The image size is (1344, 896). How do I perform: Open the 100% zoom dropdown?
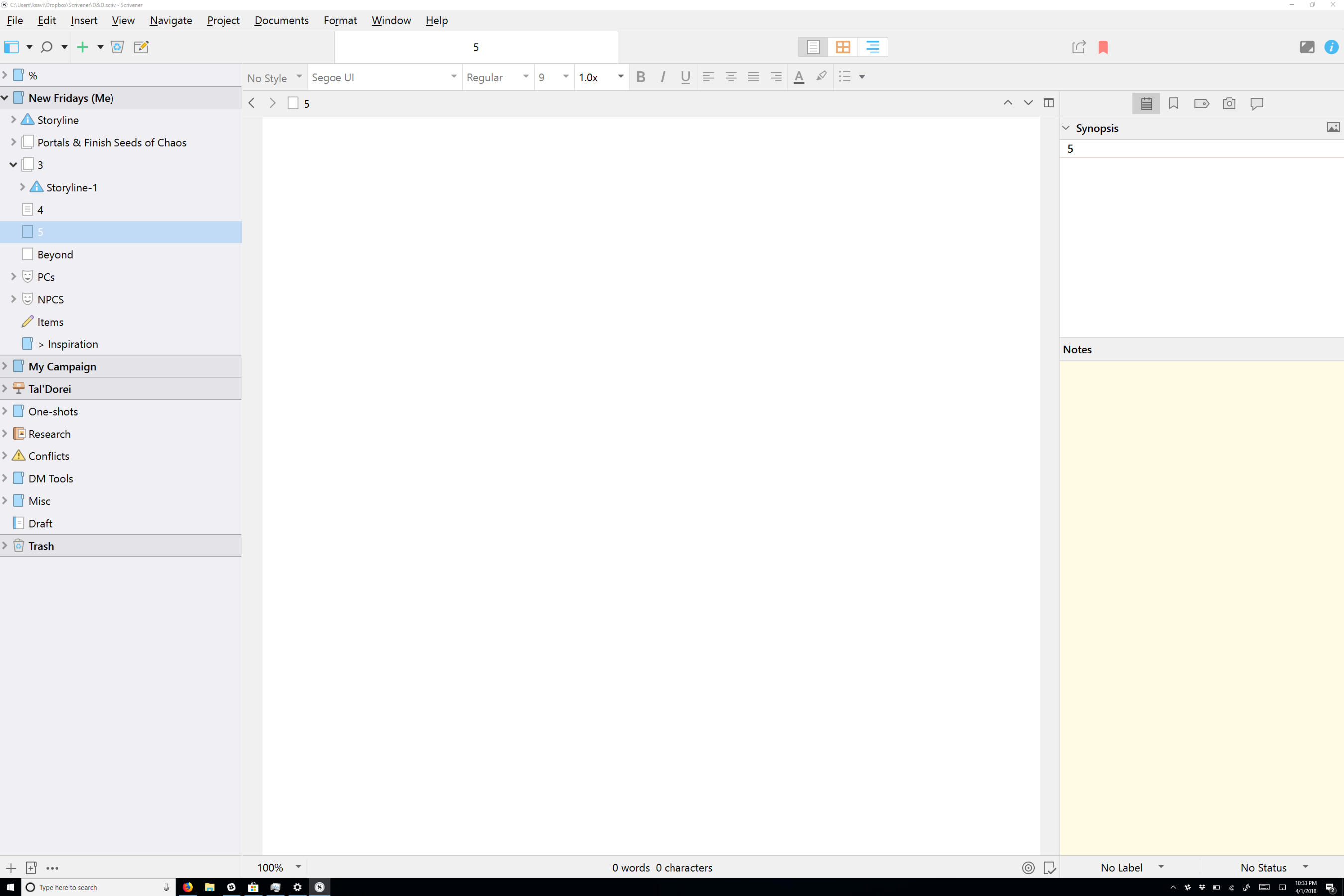pos(279,867)
